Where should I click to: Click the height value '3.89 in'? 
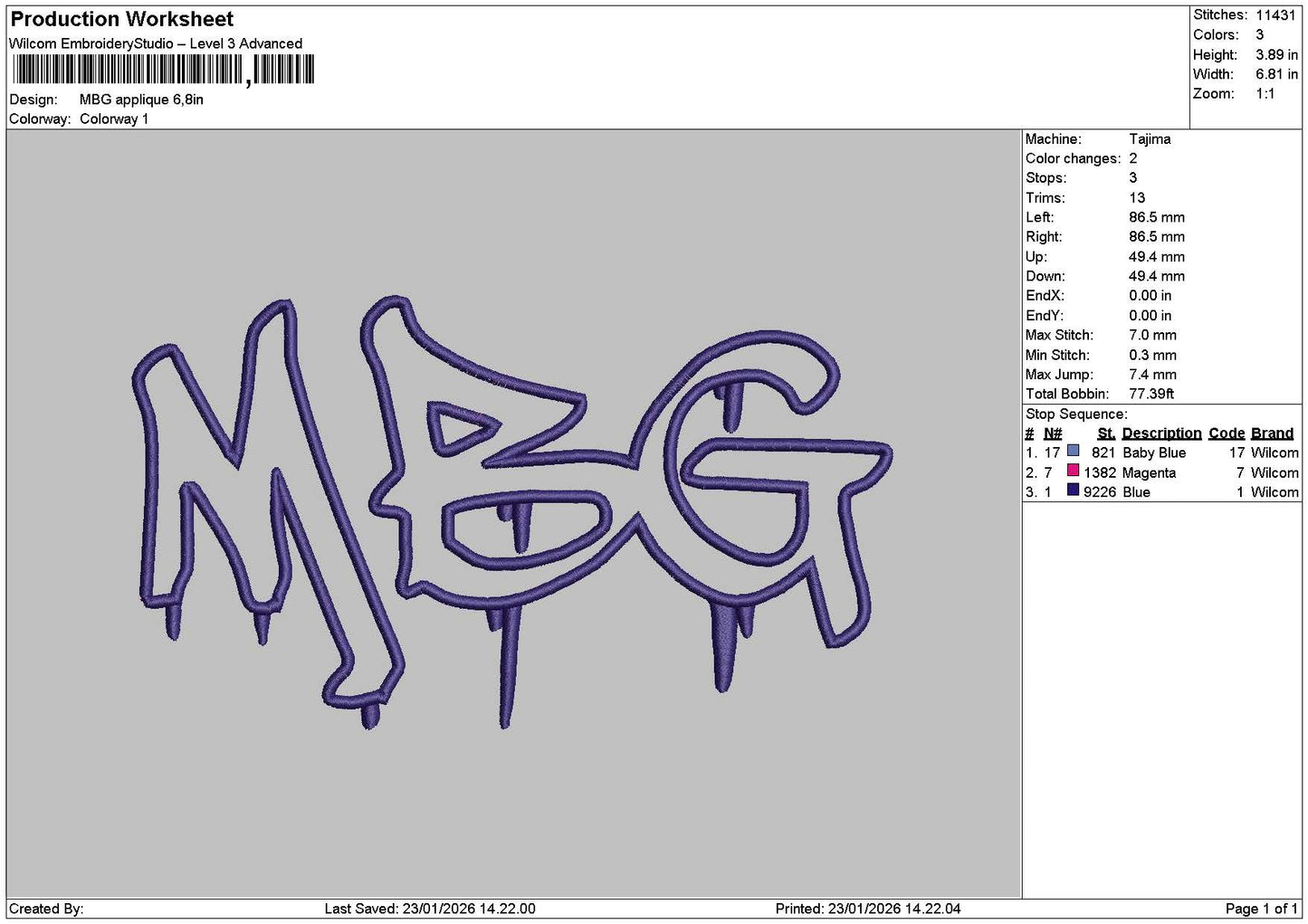(1276, 54)
